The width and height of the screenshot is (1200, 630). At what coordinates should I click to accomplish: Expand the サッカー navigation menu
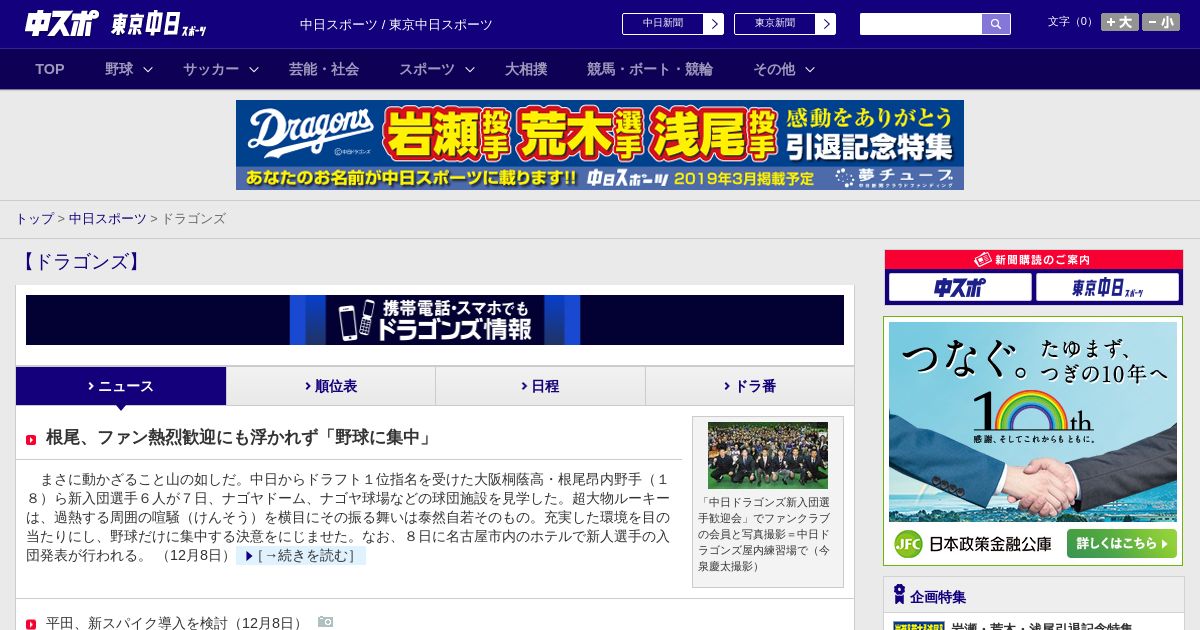(221, 69)
